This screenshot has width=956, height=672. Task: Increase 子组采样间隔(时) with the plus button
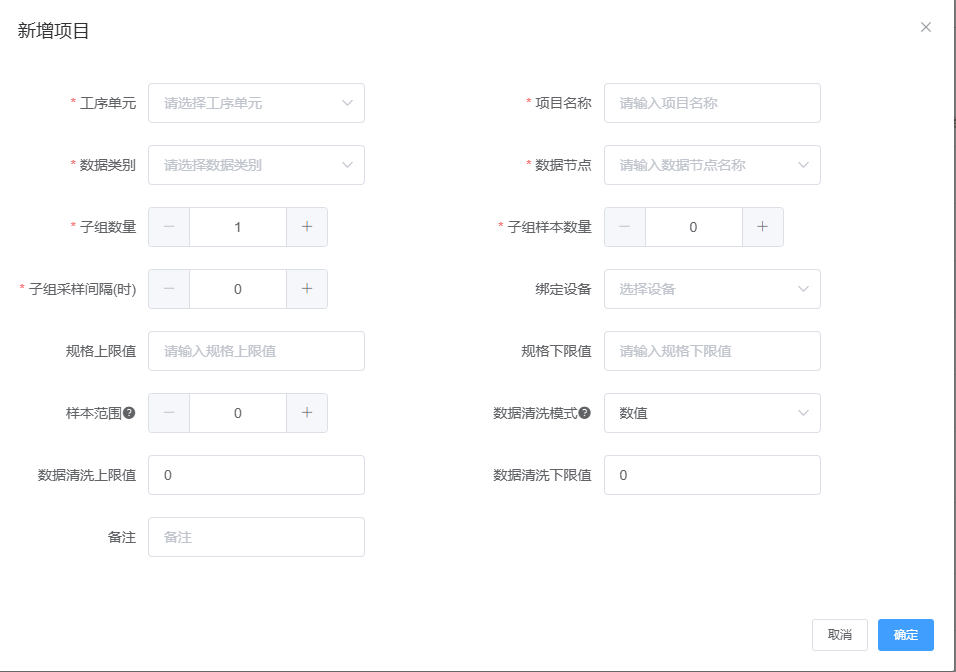(x=307, y=289)
